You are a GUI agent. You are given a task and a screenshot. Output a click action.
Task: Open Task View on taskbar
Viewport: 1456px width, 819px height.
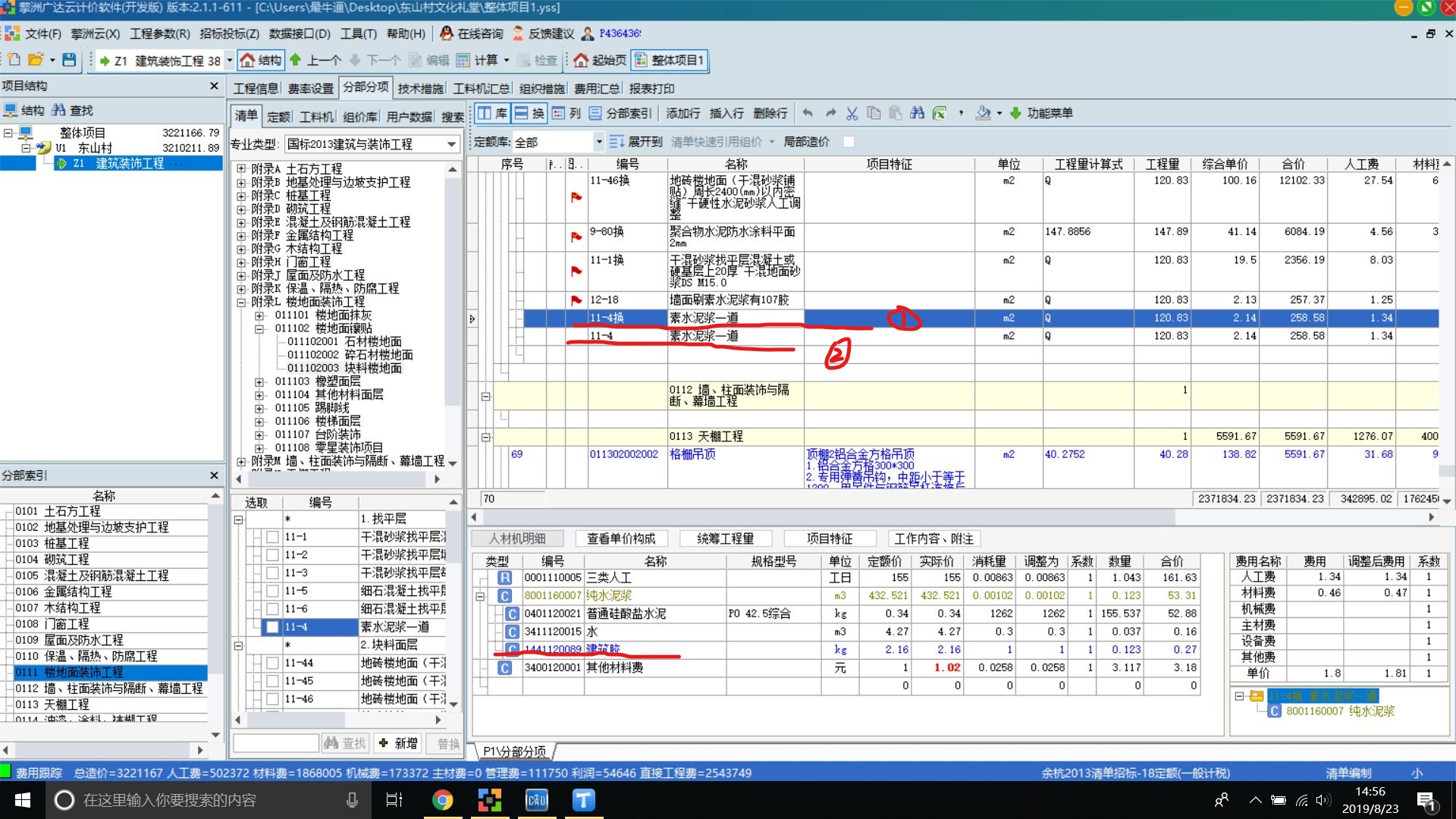394,800
